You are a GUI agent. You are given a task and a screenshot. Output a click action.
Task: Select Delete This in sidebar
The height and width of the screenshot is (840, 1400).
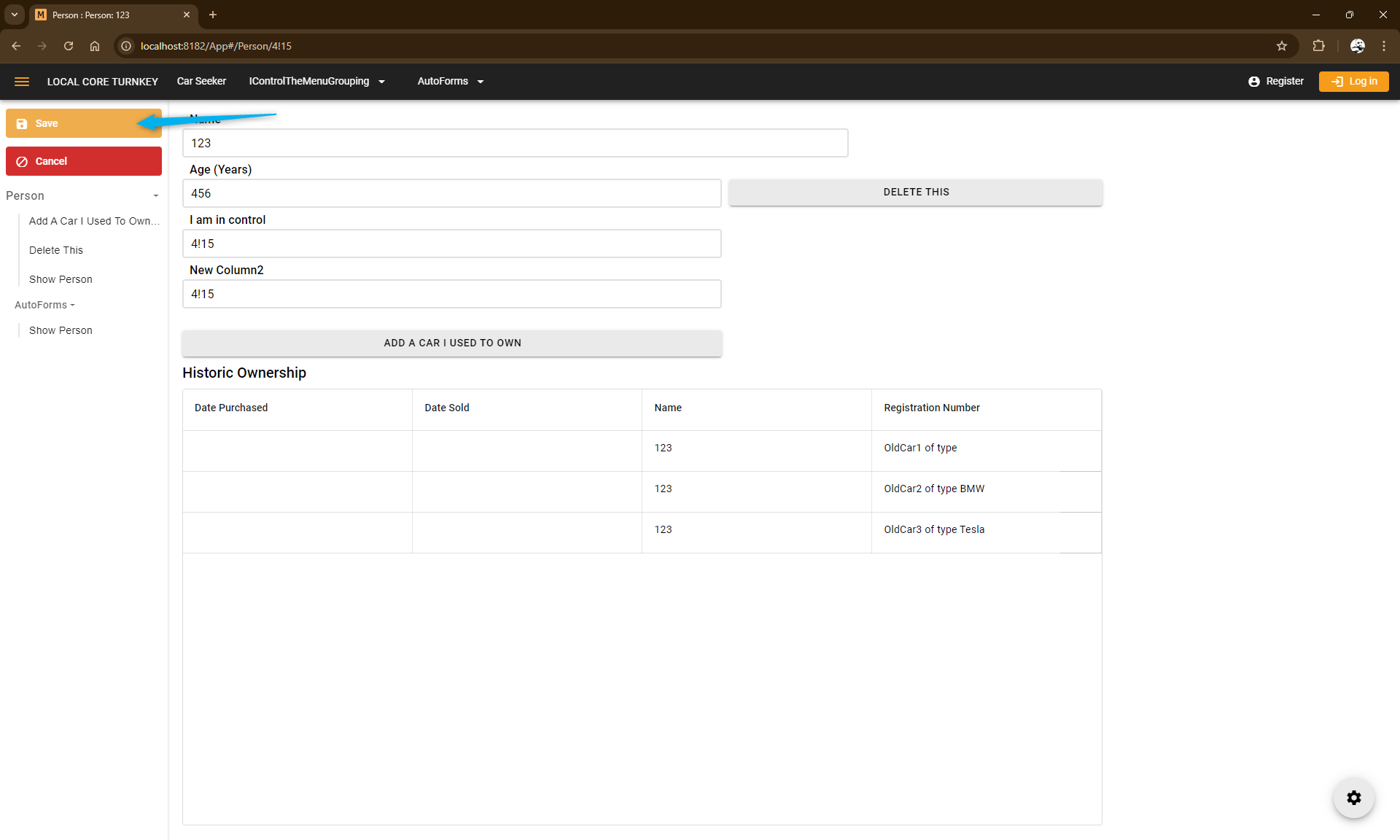pyautogui.click(x=56, y=250)
